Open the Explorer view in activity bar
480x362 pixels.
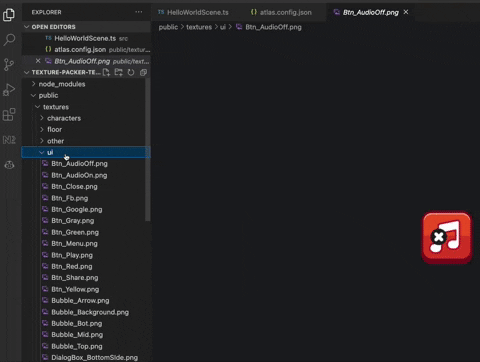pyautogui.click(x=9, y=15)
